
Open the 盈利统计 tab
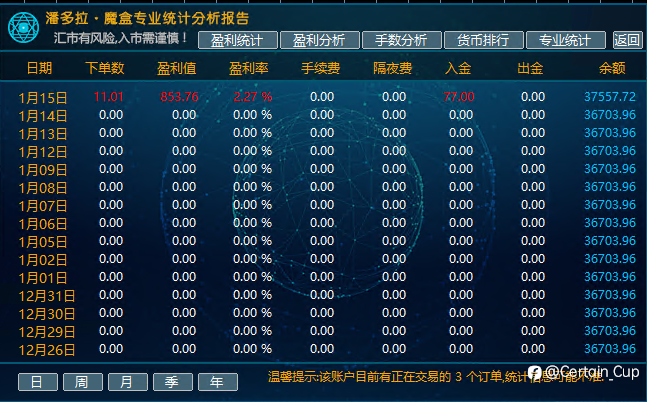(238, 40)
